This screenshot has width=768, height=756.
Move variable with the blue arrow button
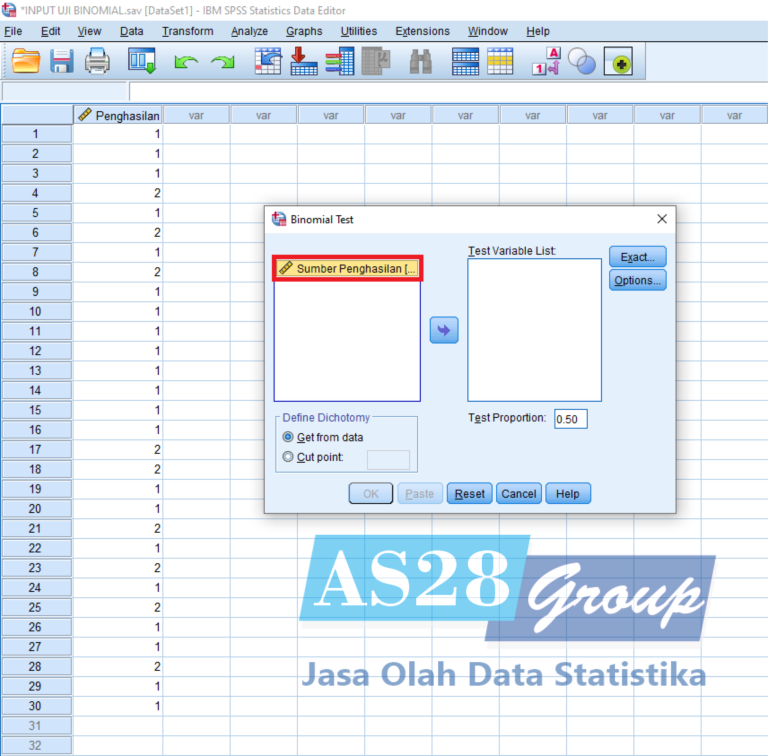click(443, 330)
